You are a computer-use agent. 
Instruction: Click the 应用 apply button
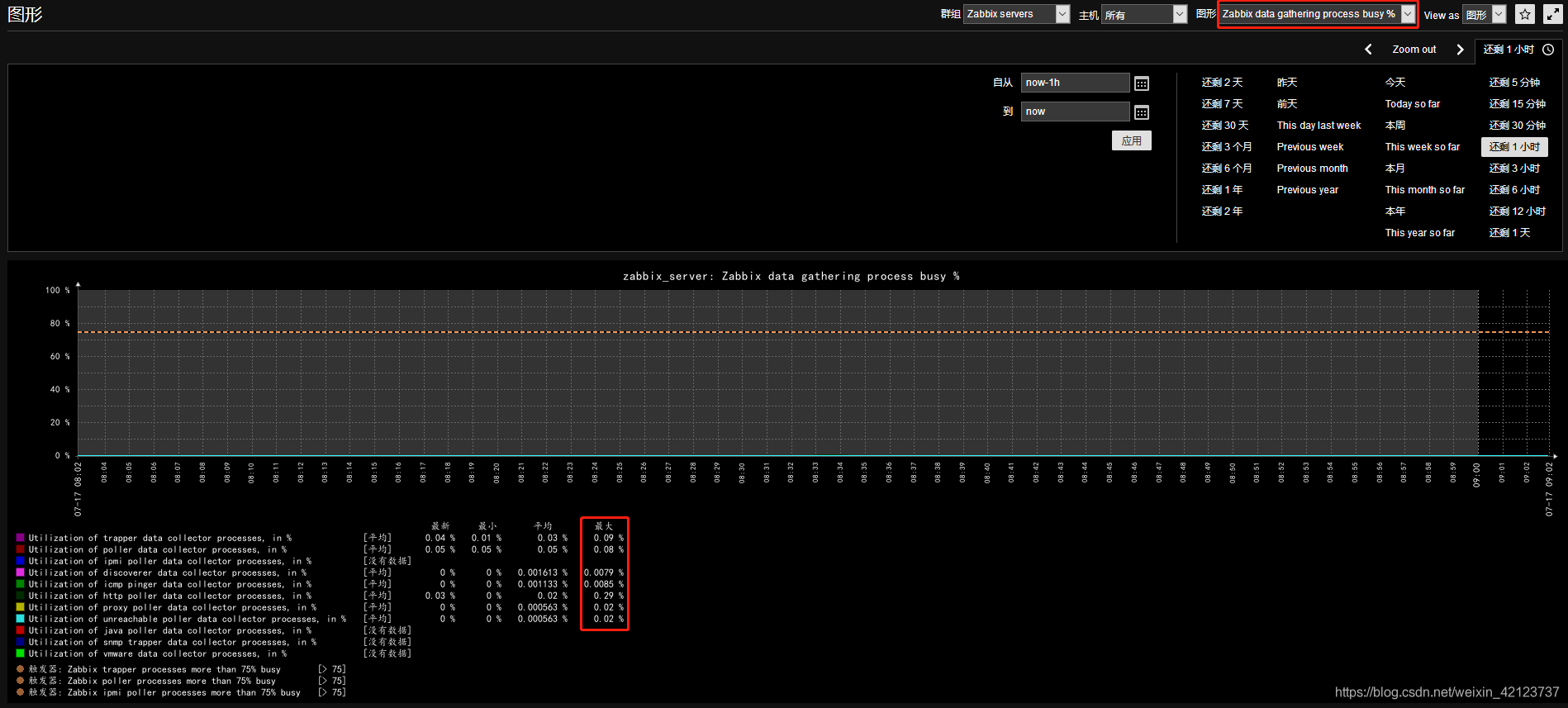1132,140
